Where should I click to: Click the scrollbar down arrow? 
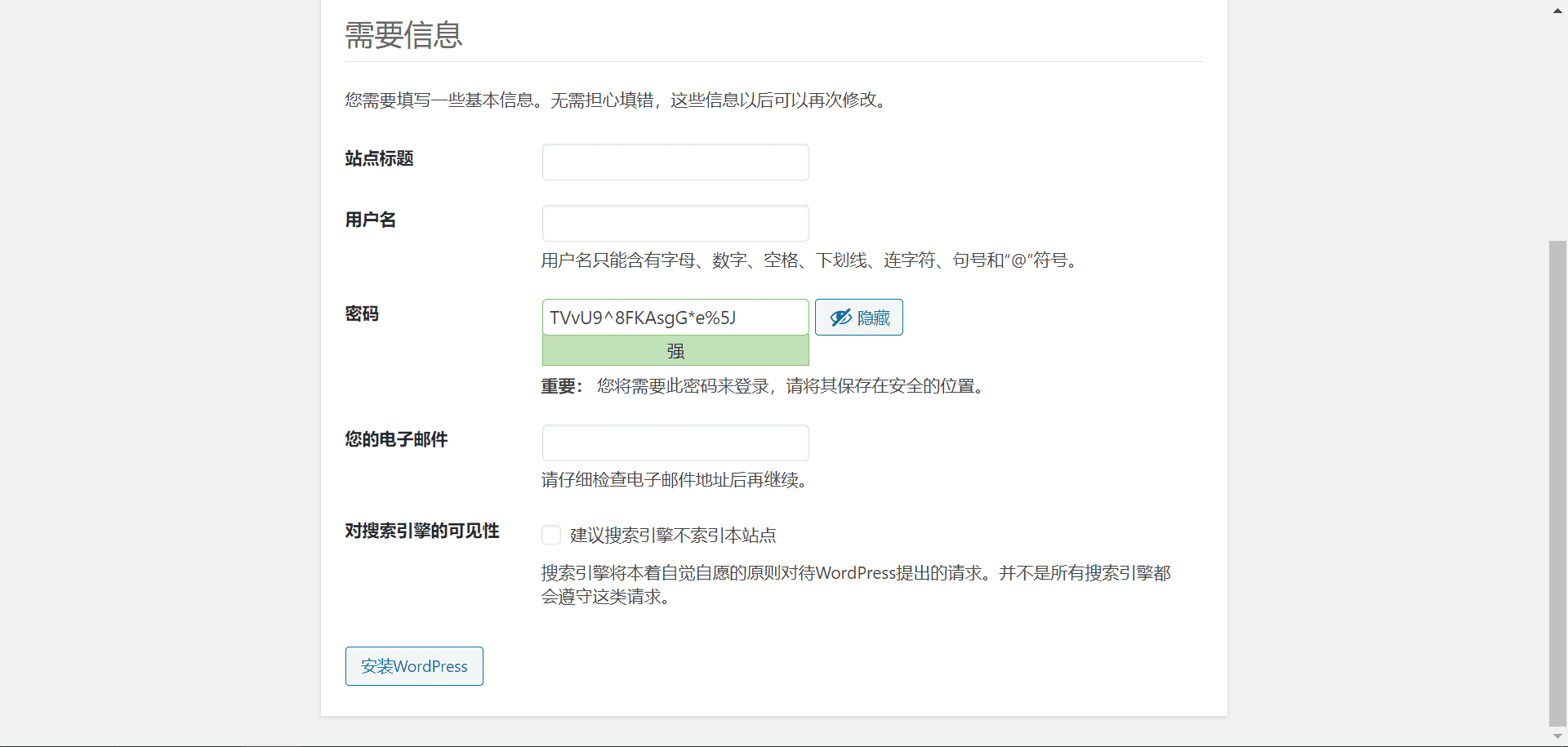pos(1558,736)
